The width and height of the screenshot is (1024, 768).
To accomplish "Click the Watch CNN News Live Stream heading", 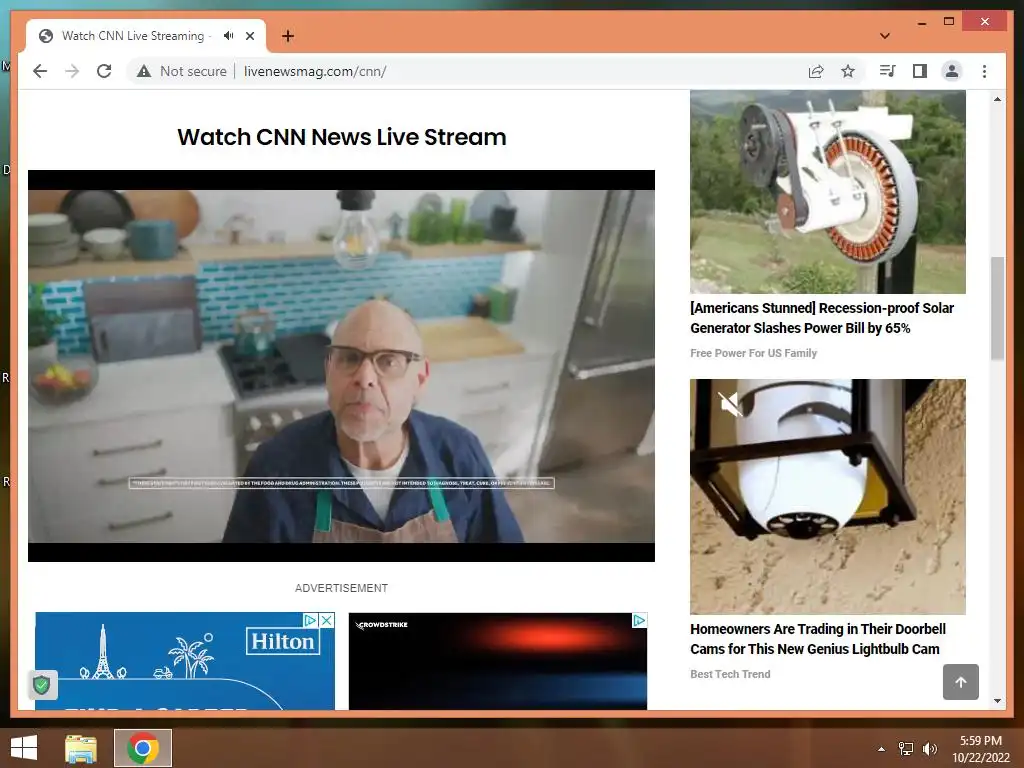I will pyautogui.click(x=342, y=137).
